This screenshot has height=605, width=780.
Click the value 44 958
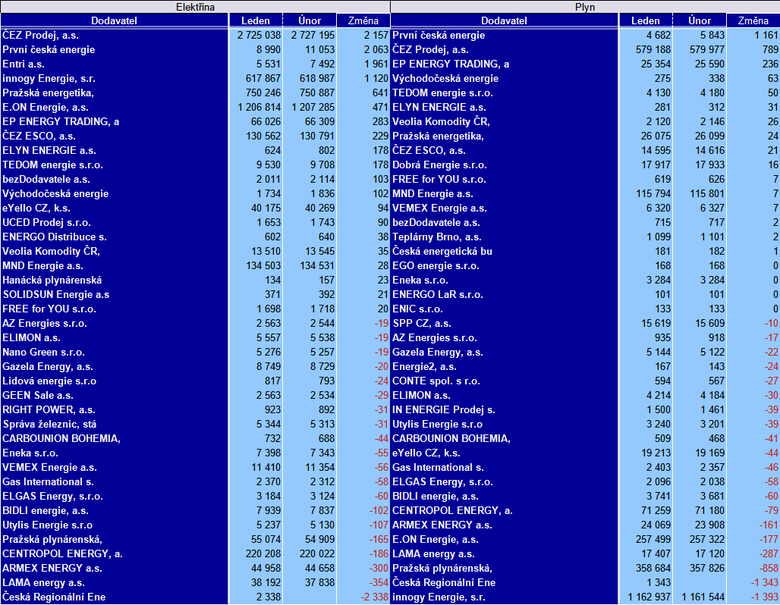click(x=266, y=569)
